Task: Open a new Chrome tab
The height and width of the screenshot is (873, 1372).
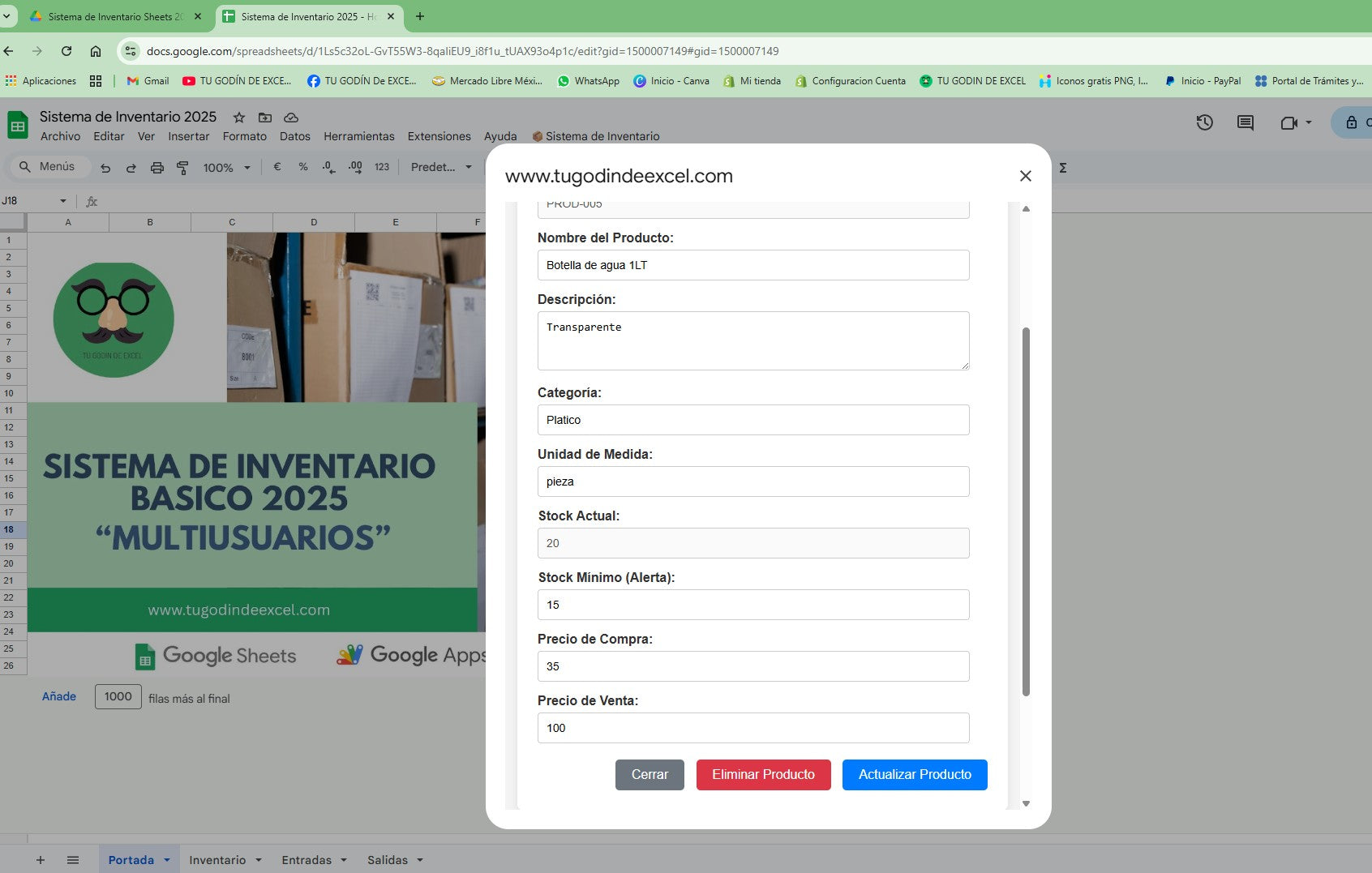Action: [420, 16]
